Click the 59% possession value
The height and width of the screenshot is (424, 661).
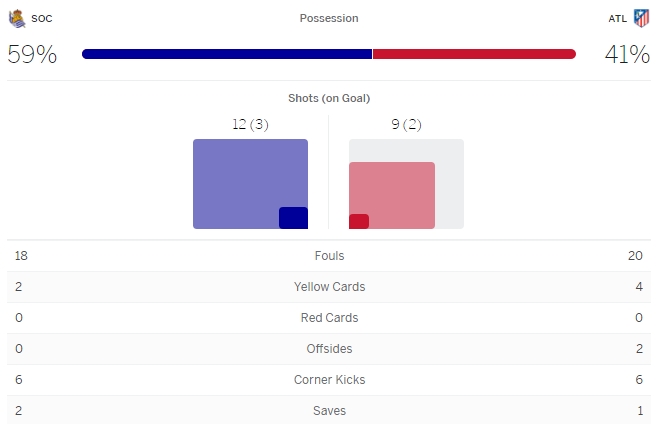click(x=32, y=55)
